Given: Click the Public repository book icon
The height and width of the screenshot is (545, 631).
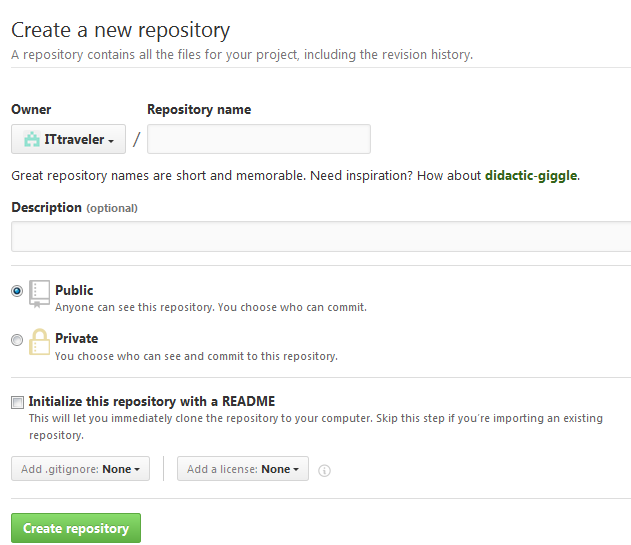Looking at the screenshot, I should tap(39, 293).
